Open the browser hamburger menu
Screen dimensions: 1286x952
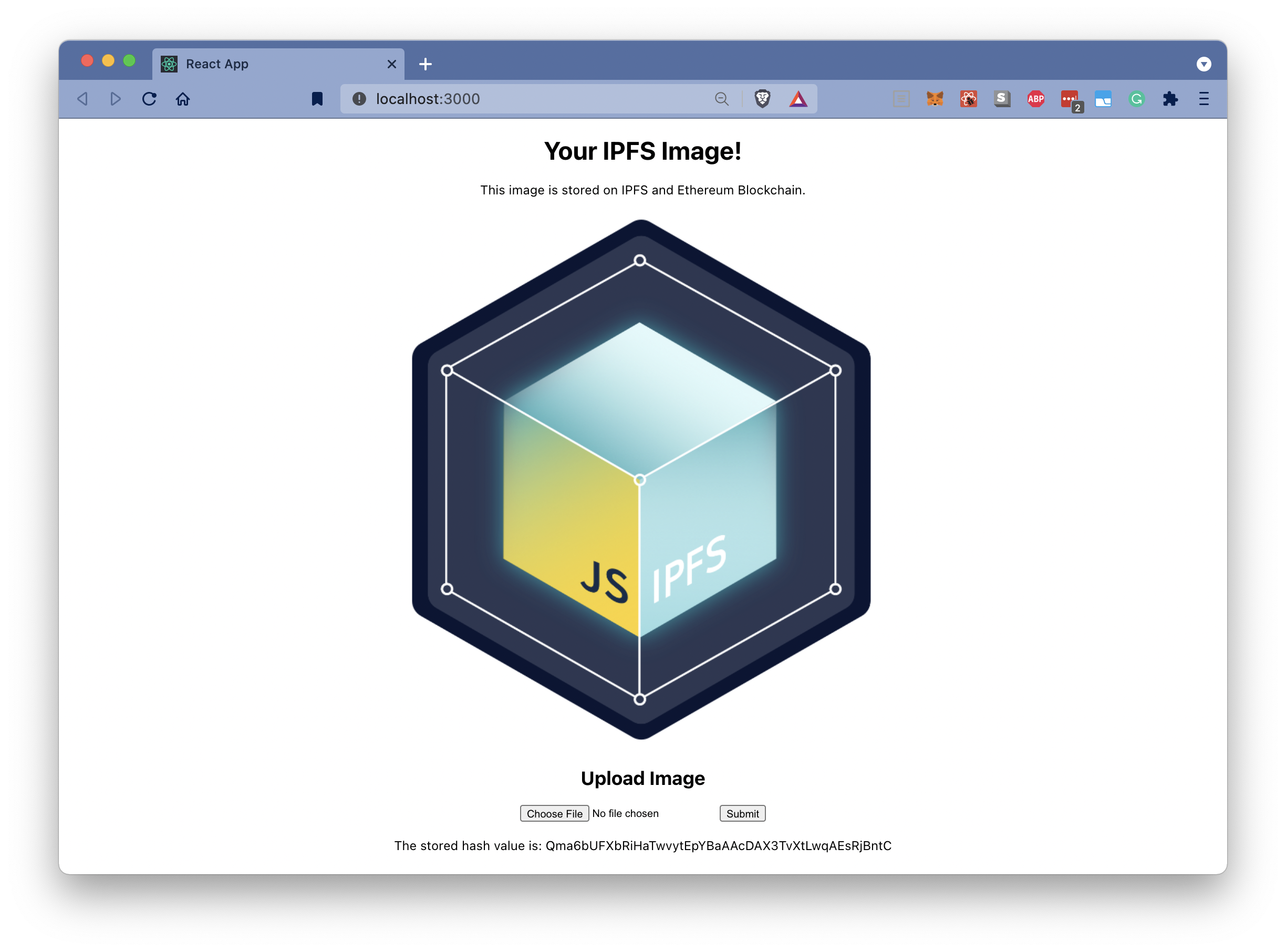coord(1204,99)
